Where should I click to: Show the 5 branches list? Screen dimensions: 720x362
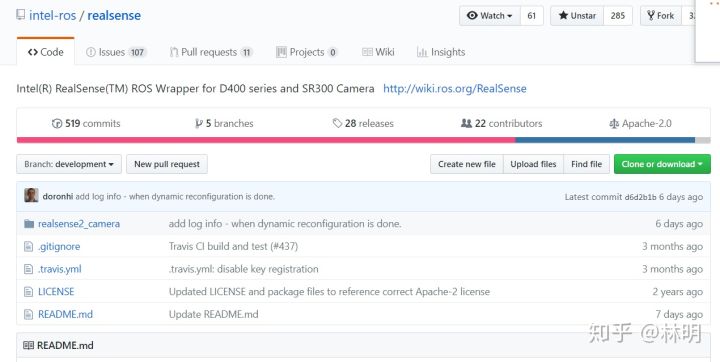coord(224,123)
